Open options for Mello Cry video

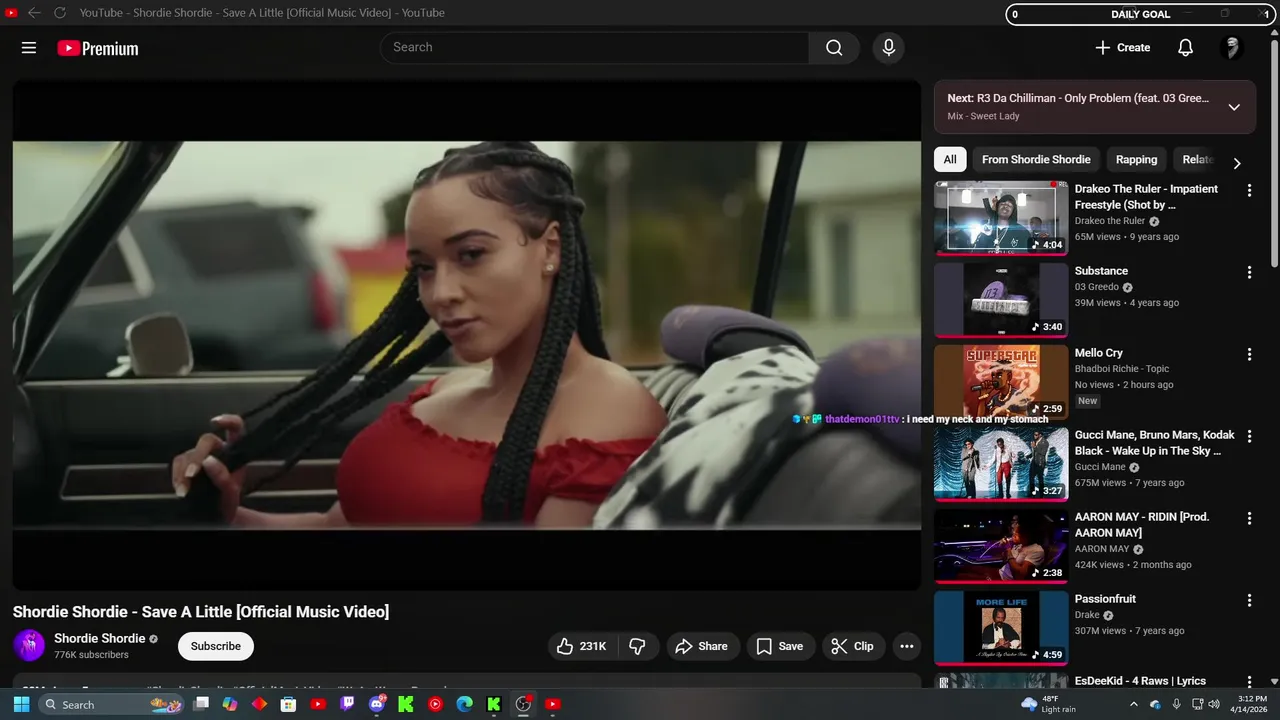[x=1249, y=354]
